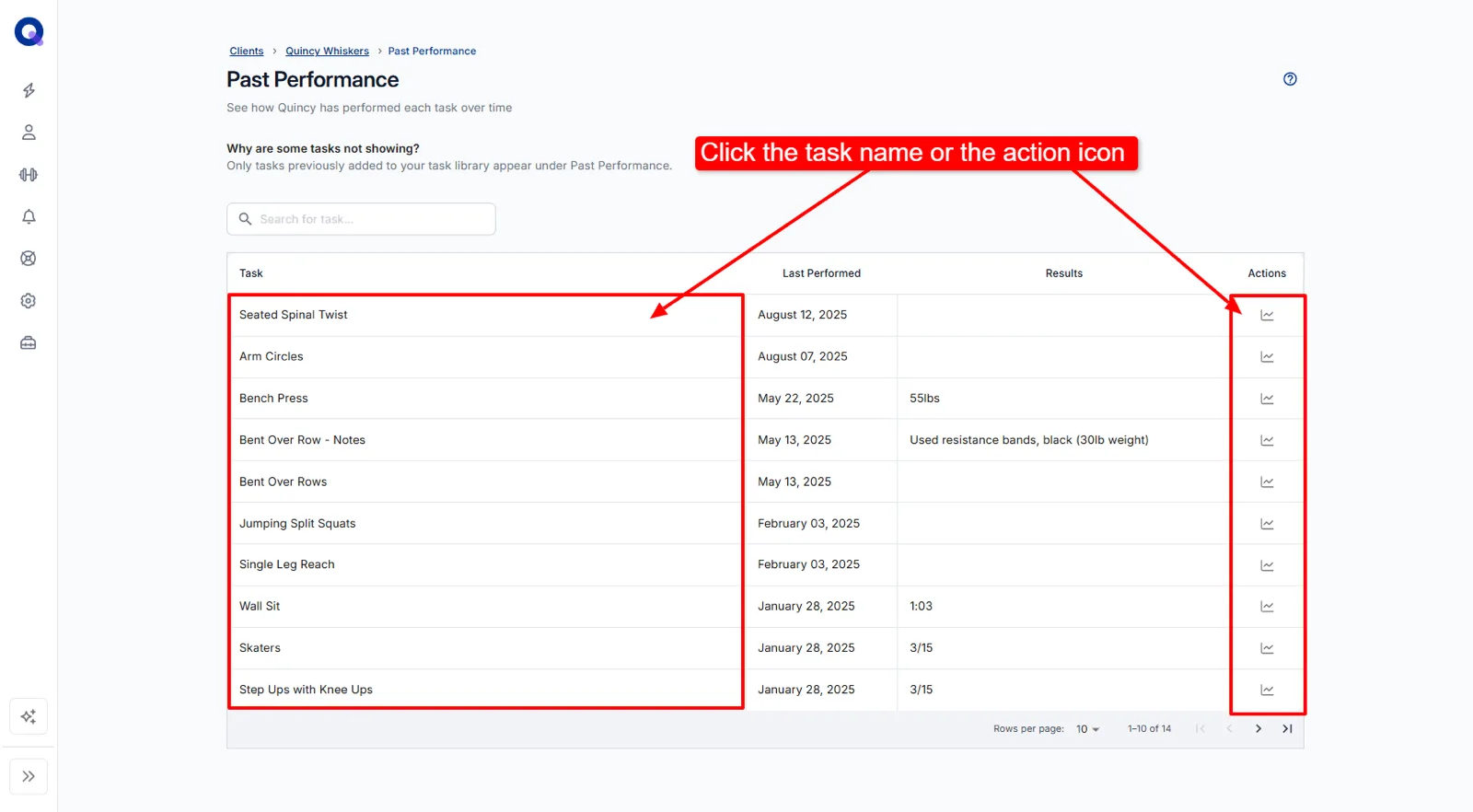Open the Clients person icon in sidebar

click(29, 133)
